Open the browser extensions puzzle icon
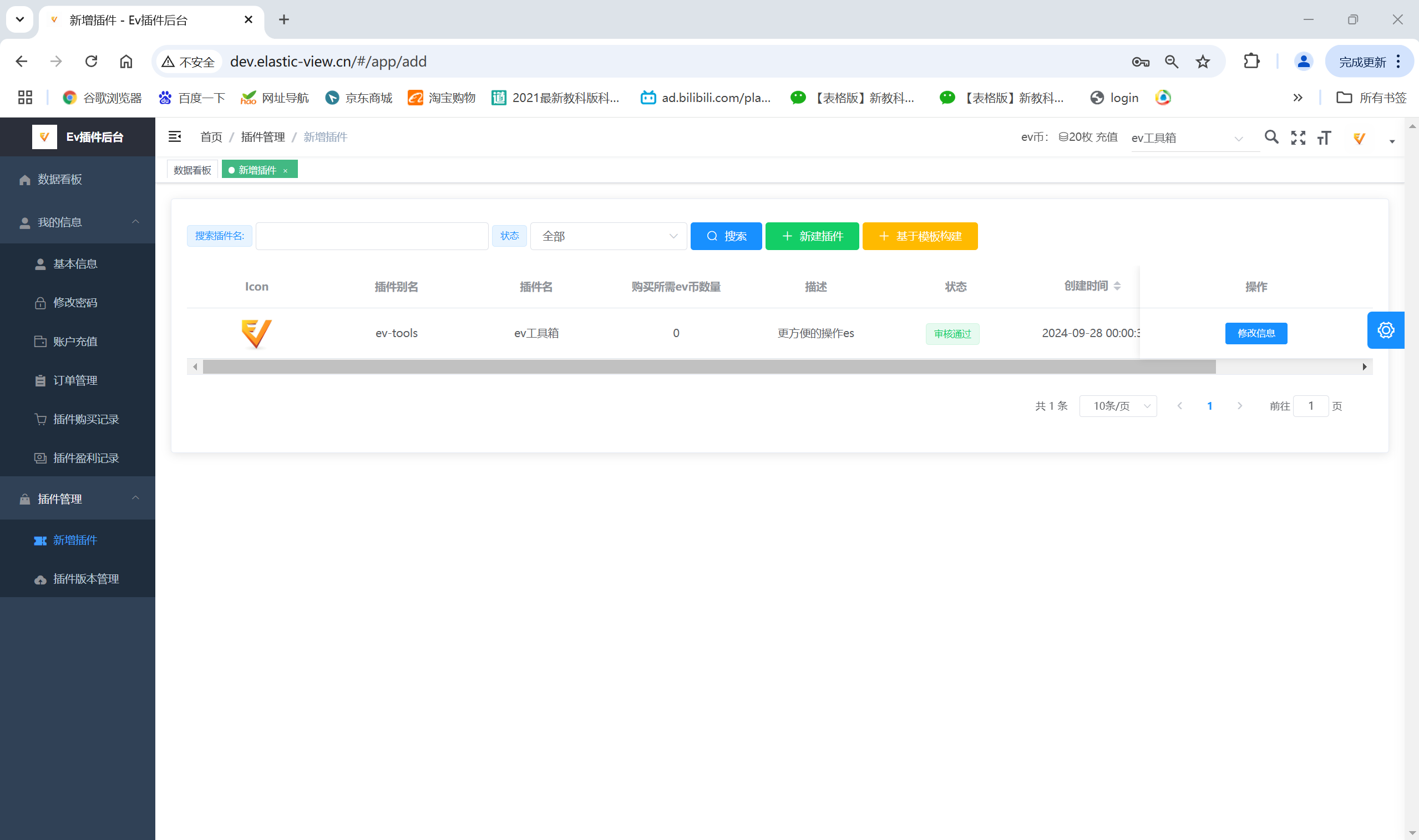 tap(1251, 61)
